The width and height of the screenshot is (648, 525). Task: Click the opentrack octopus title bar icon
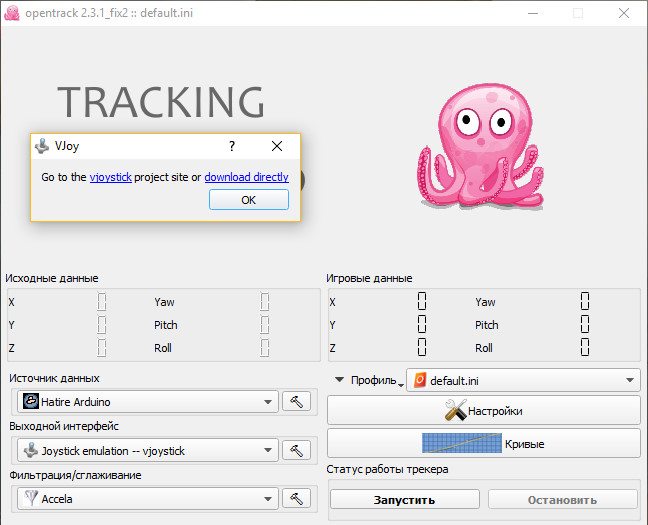[x=12, y=13]
